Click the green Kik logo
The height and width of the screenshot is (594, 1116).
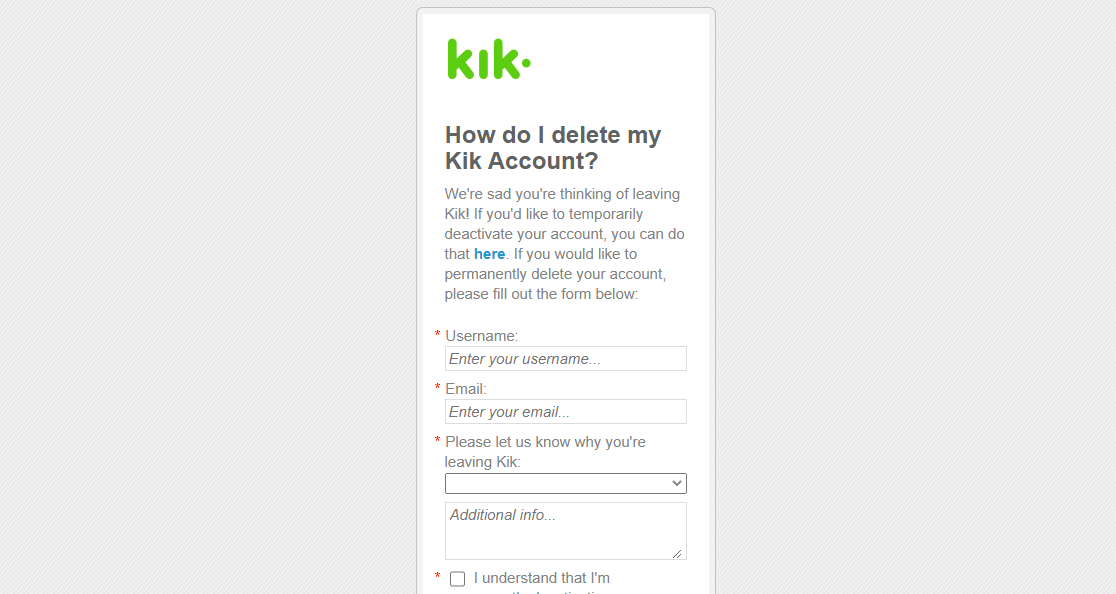tap(488, 59)
